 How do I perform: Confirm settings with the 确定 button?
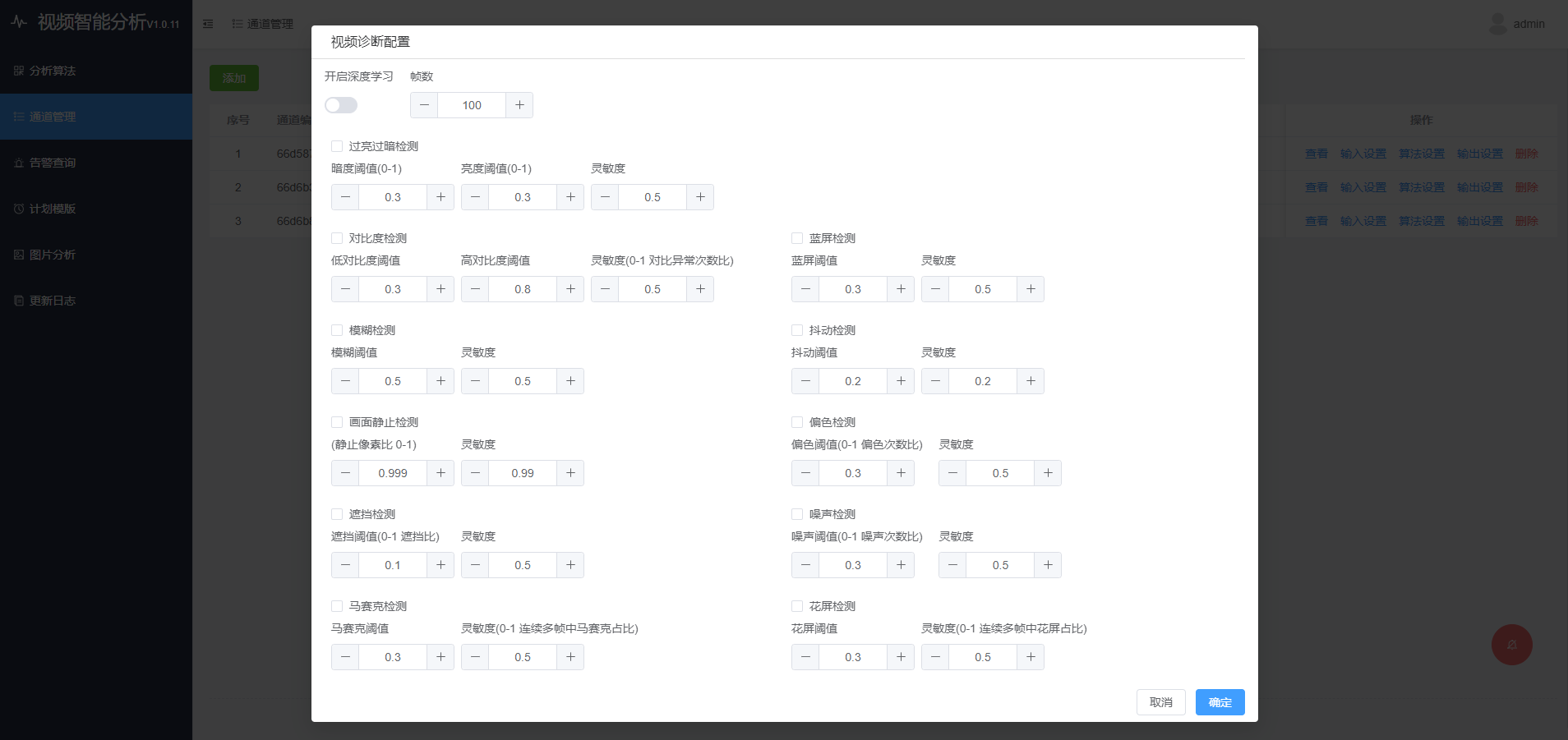tap(1220, 702)
